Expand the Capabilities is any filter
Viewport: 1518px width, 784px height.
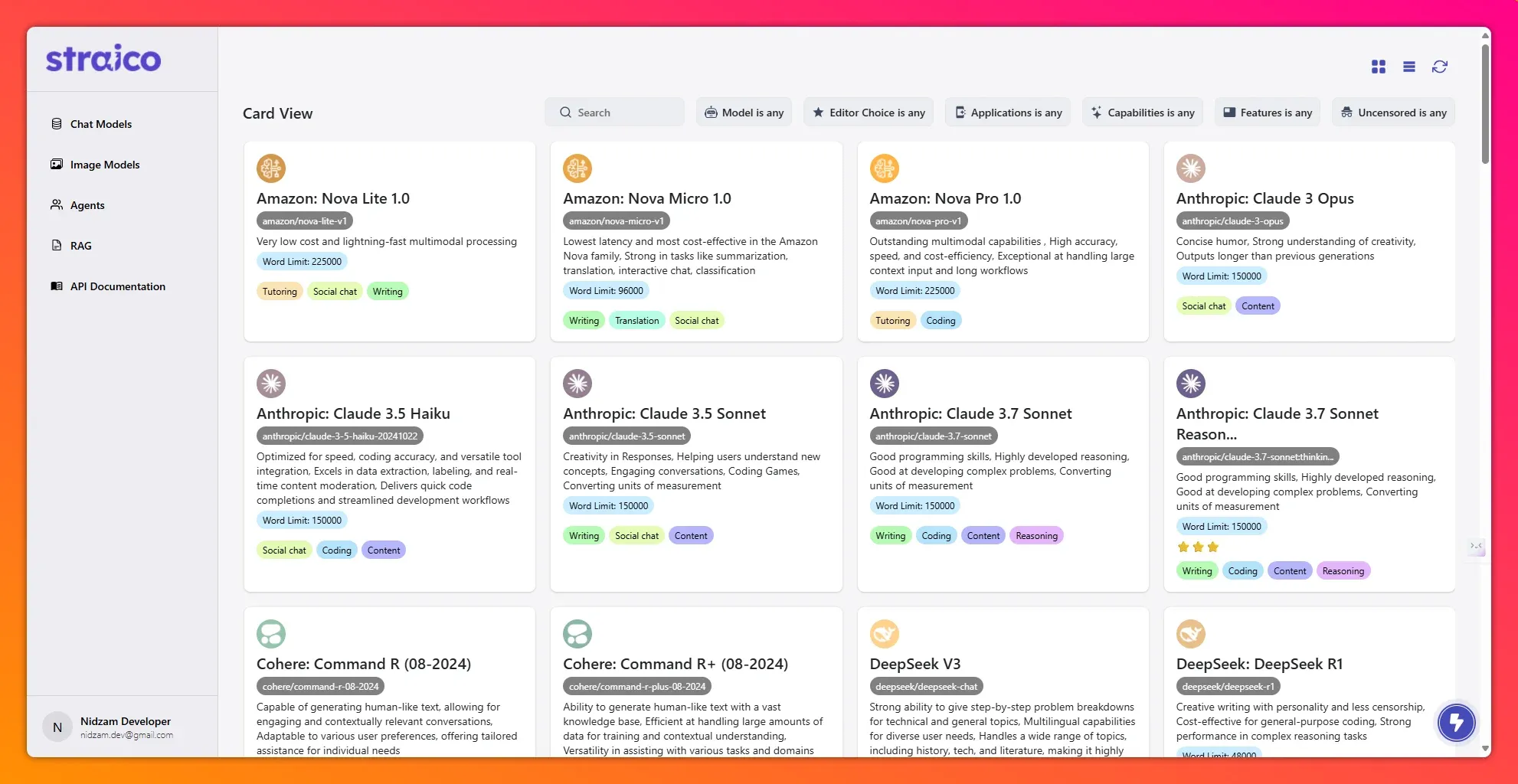1143,113
